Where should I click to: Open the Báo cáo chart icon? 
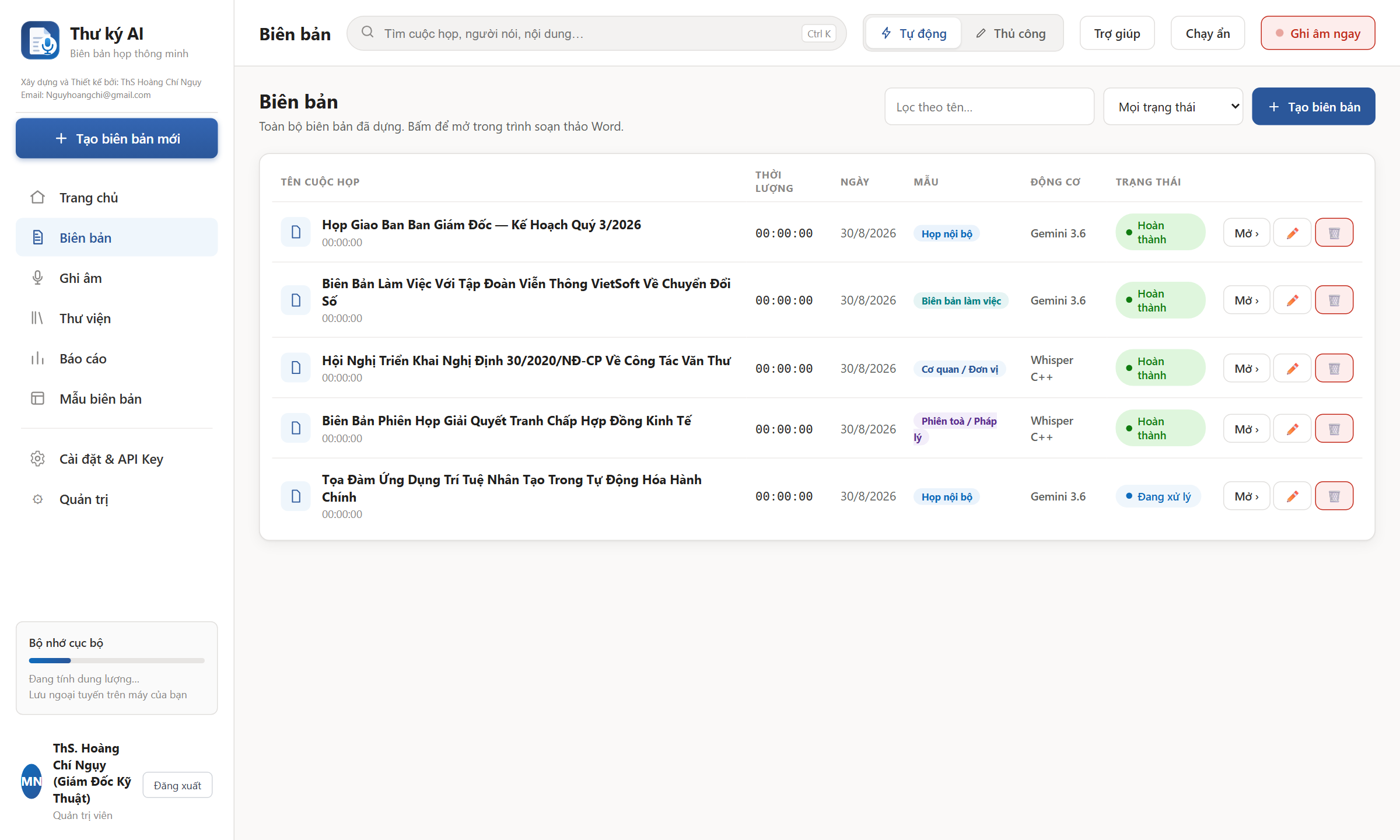coord(38,359)
